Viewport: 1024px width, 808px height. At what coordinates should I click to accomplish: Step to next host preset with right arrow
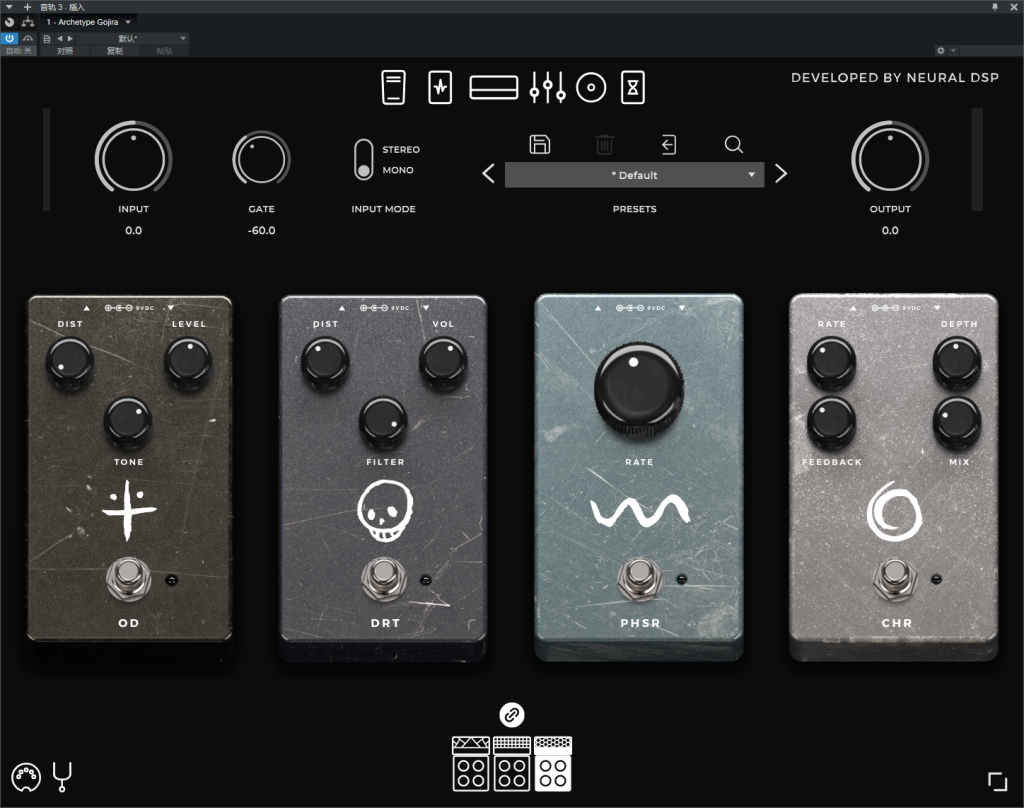click(x=70, y=39)
